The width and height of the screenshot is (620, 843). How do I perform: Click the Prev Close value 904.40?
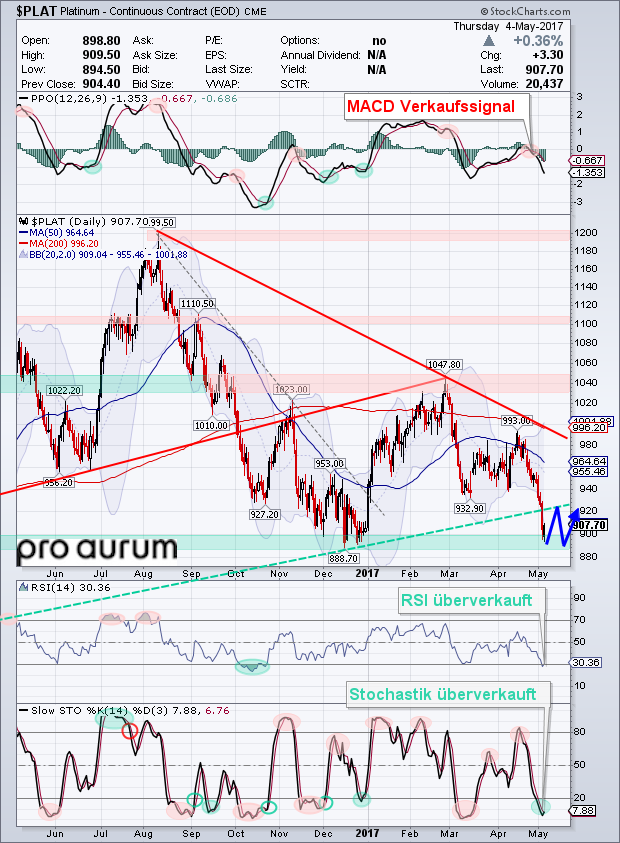click(101, 84)
